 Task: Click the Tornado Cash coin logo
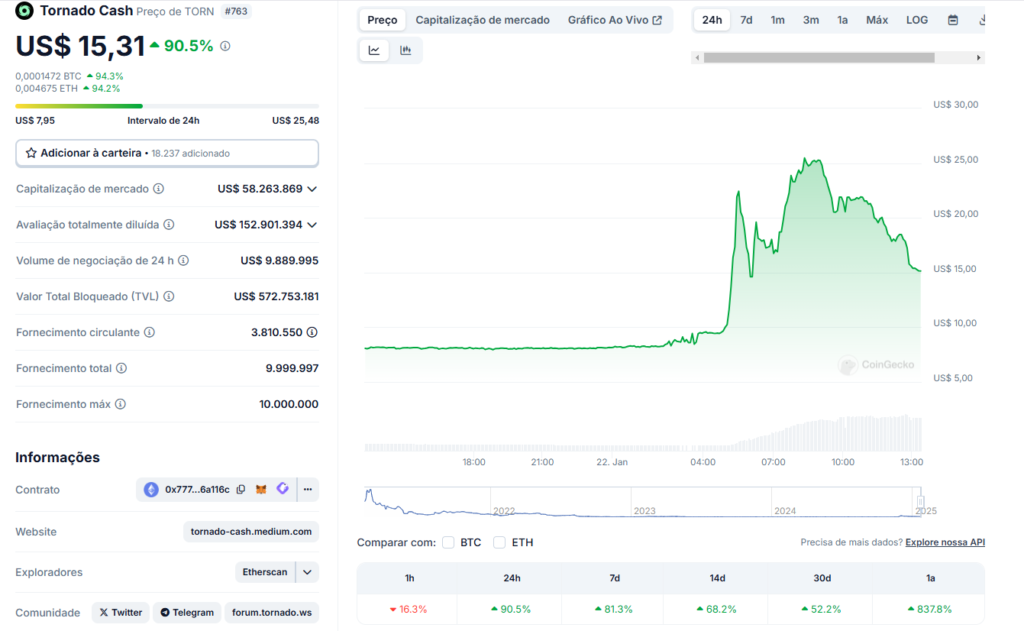point(24,10)
